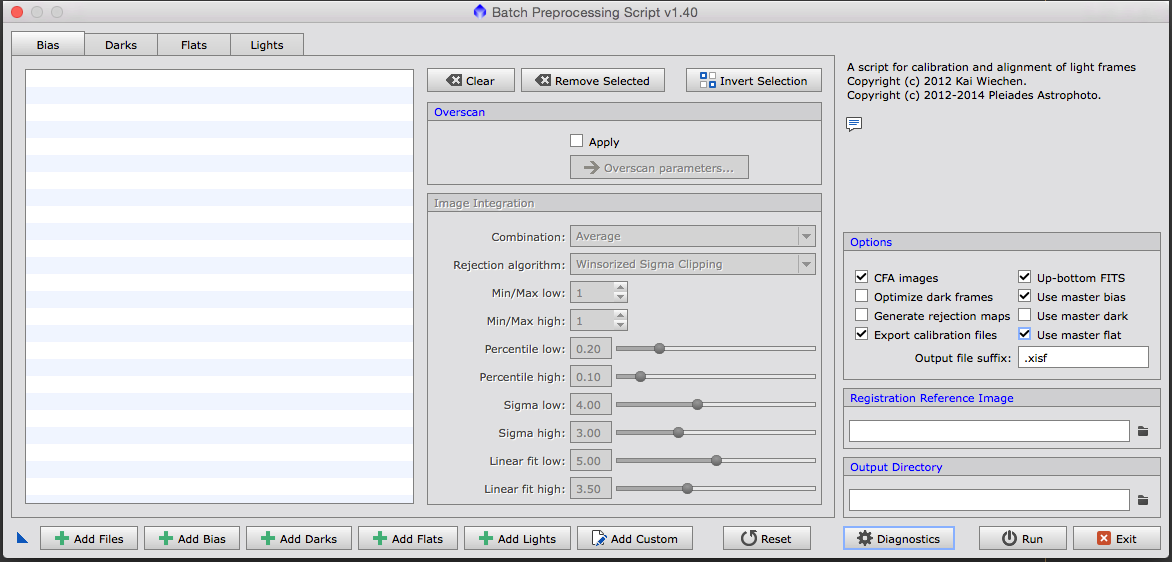1172x562 pixels.
Task: Click Remove Selected button
Action: 593,81
